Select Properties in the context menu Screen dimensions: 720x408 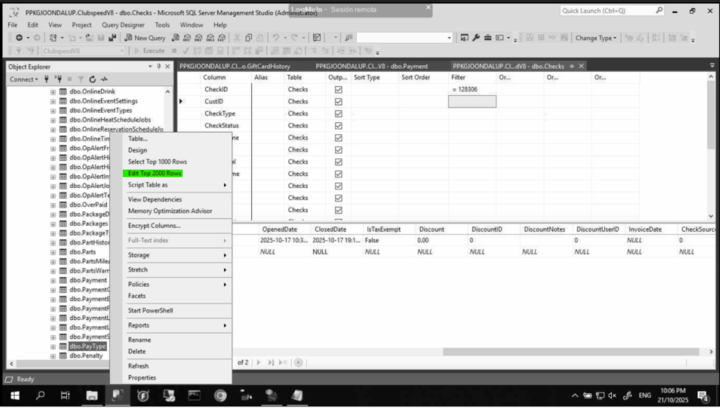pyautogui.click(x=141, y=377)
